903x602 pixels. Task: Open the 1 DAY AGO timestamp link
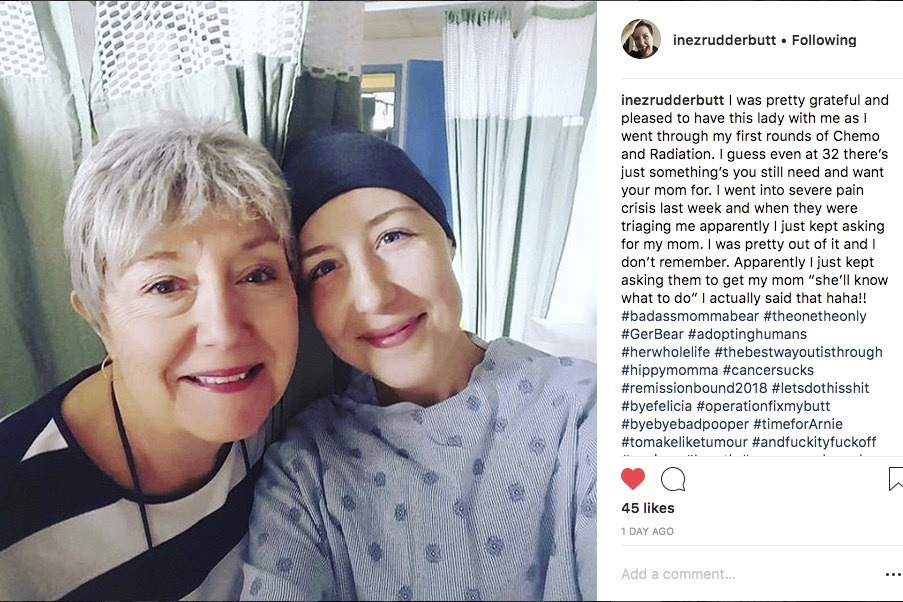(647, 531)
